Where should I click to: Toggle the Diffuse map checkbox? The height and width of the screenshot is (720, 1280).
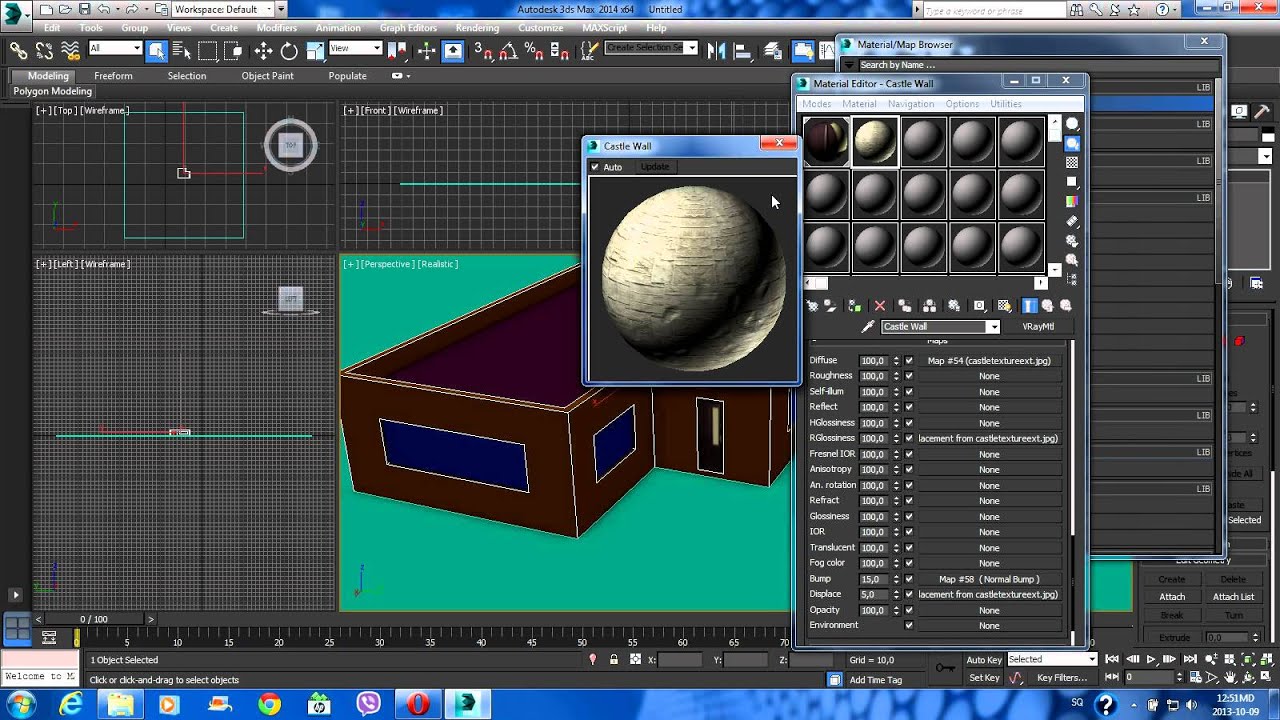909,361
